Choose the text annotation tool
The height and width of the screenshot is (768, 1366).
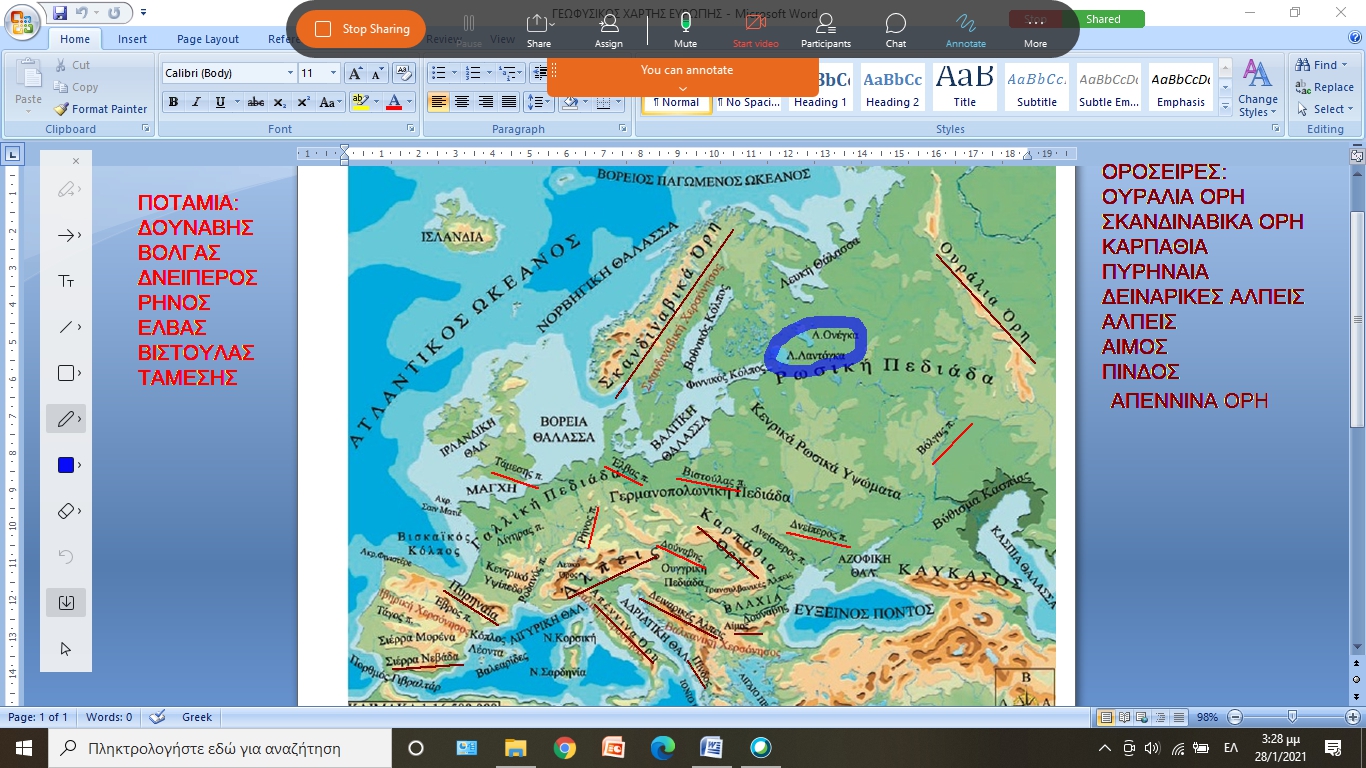click(66, 281)
